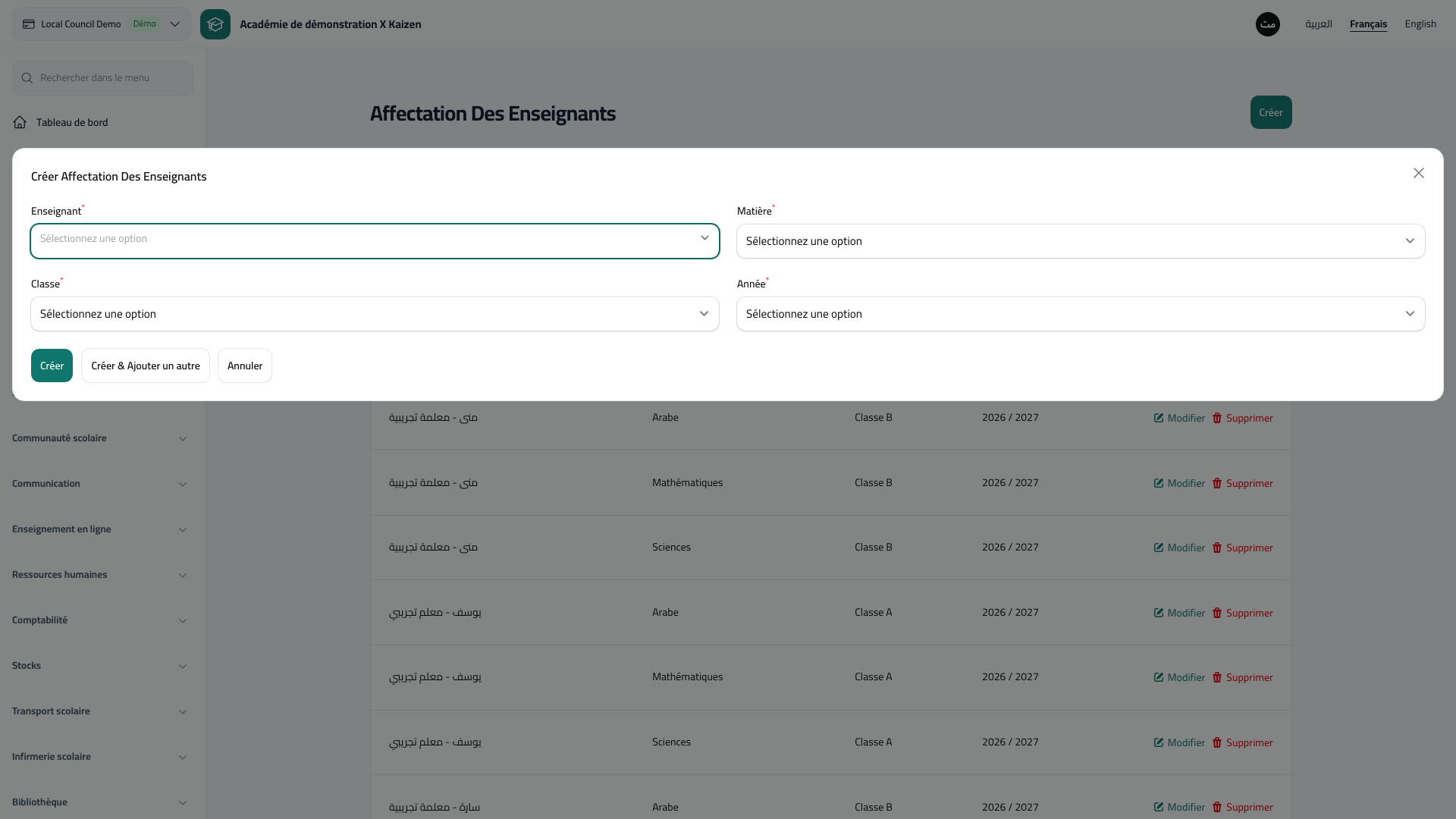
Task: Click Modifier for سارة Arabe row
Action: pyautogui.click(x=1179, y=807)
